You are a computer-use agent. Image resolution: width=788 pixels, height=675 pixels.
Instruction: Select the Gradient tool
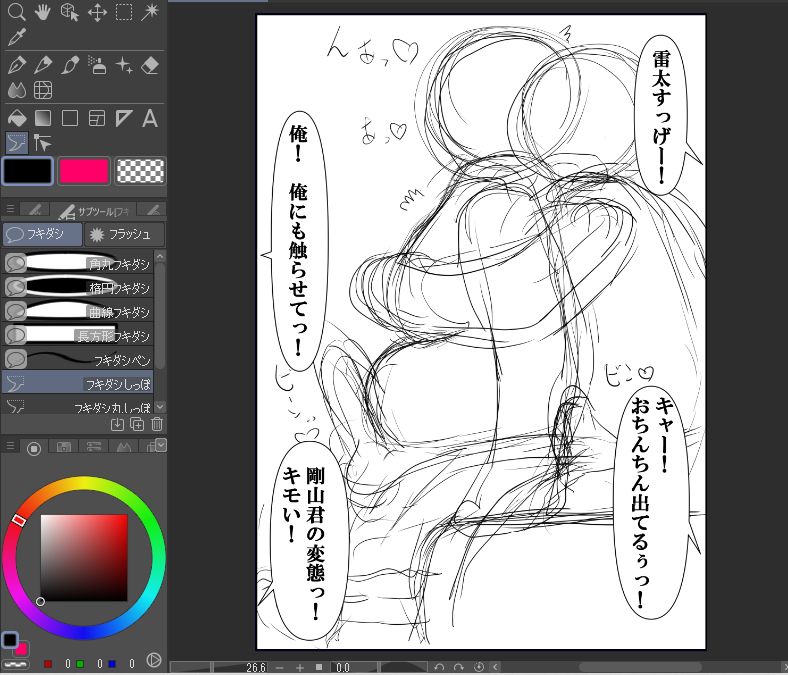(x=43, y=119)
